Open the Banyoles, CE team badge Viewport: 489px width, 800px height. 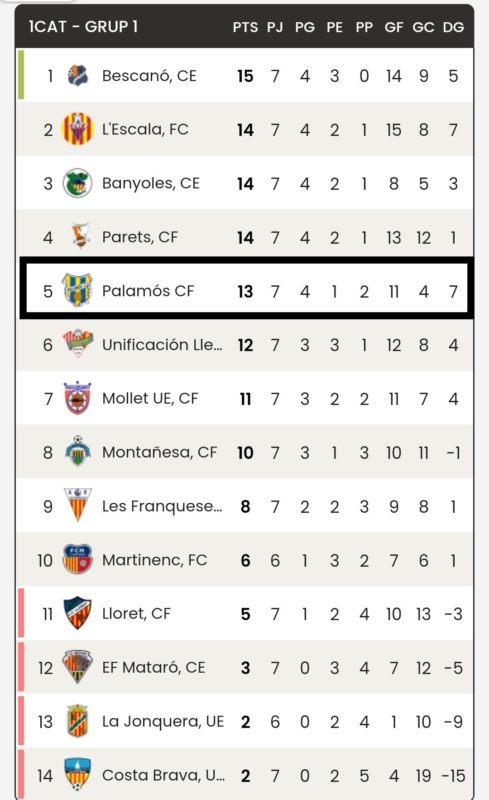[78, 183]
